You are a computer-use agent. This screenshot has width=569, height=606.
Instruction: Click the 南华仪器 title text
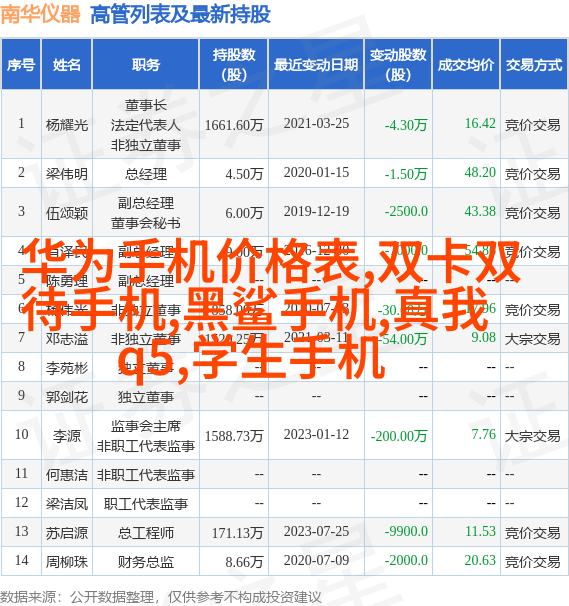coord(40,15)
